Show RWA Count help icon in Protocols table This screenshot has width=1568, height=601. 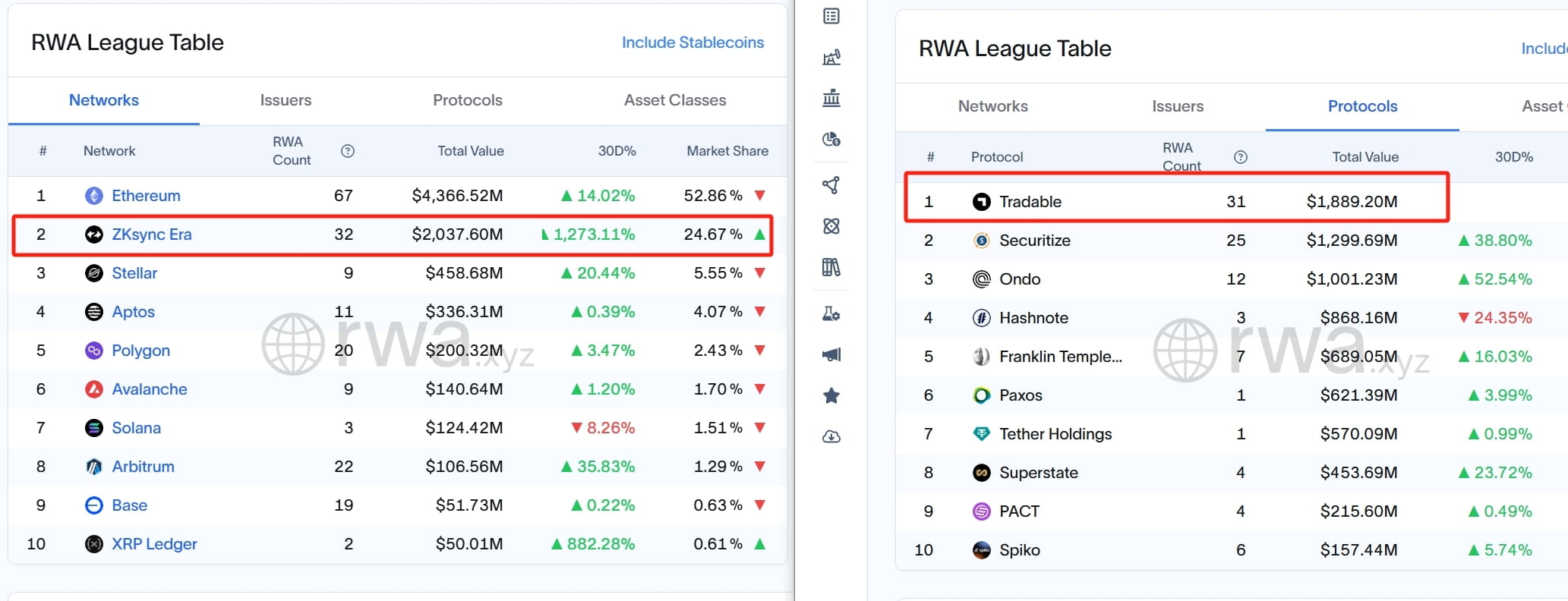pyautogui.click(x=1241, y=157)
